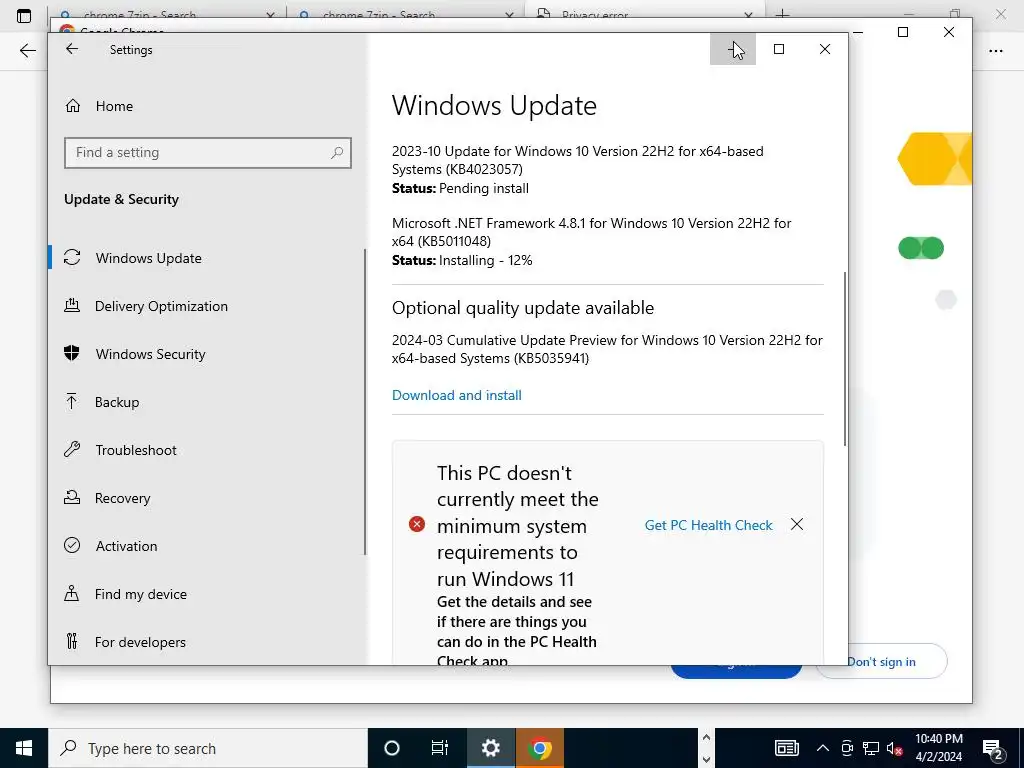Click Download and install link

coord(456,395)
